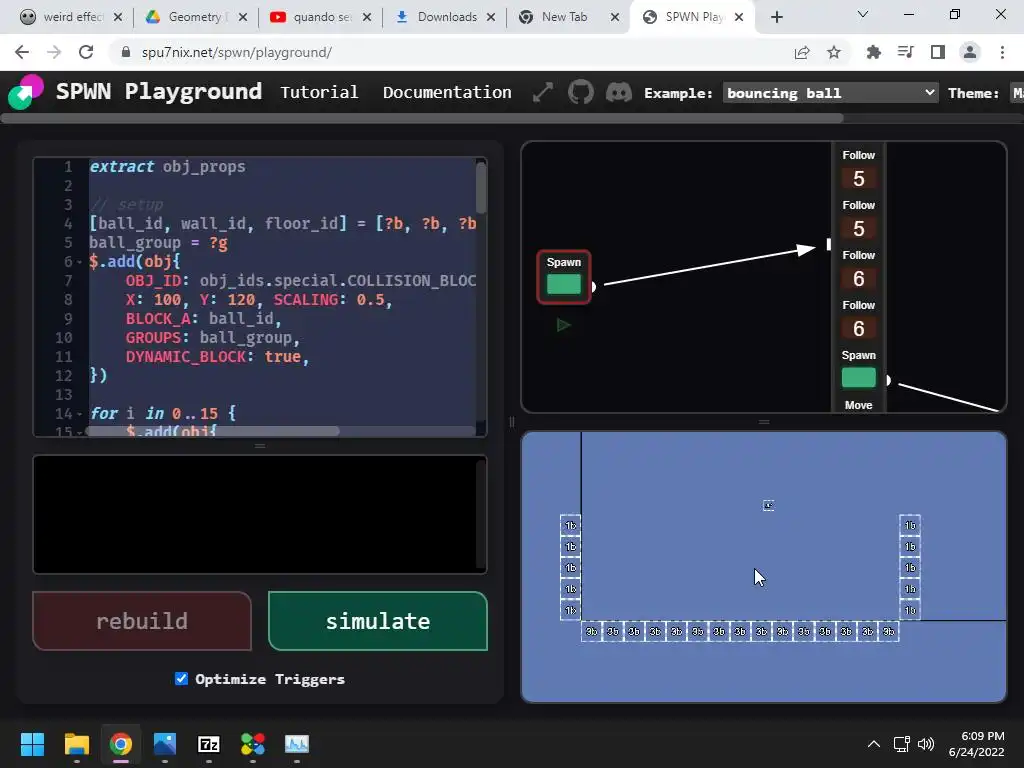Click the page horizontal scrollbar under header
Viewport: 1024px width, 768px height.
(422, 118)
